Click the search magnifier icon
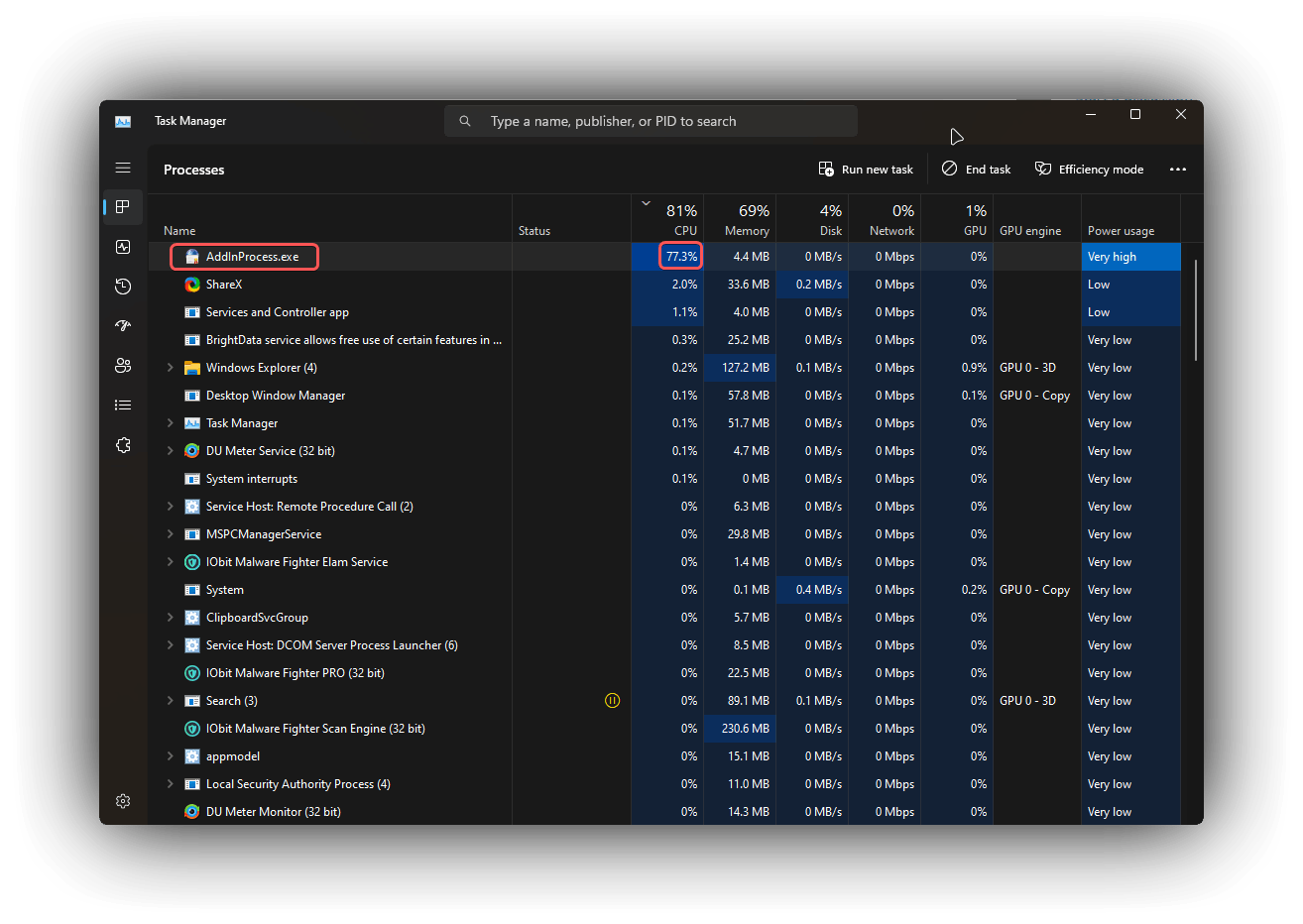This screenshot has height=924, width=1303. tap(465, 121)
